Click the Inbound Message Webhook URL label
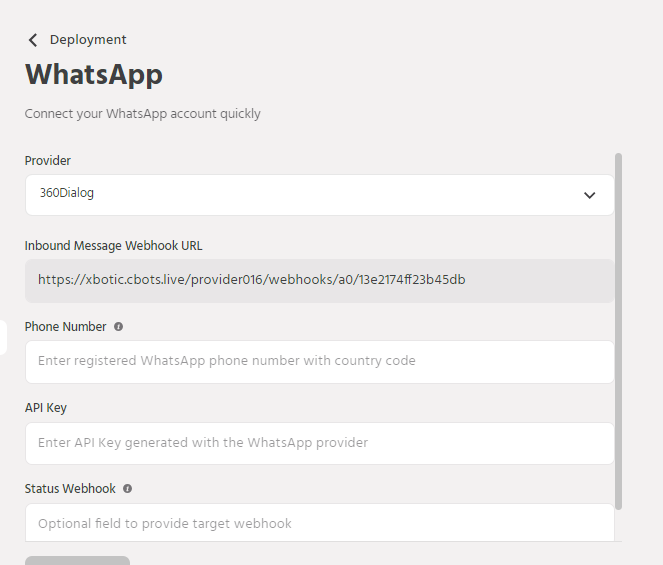Viewport: 663px width, 565px height. [x=114, y=246]
